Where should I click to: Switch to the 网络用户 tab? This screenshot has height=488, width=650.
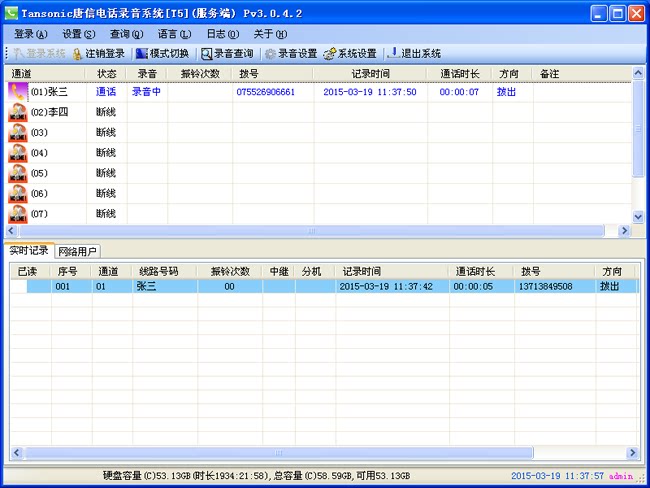pos(78,251)
